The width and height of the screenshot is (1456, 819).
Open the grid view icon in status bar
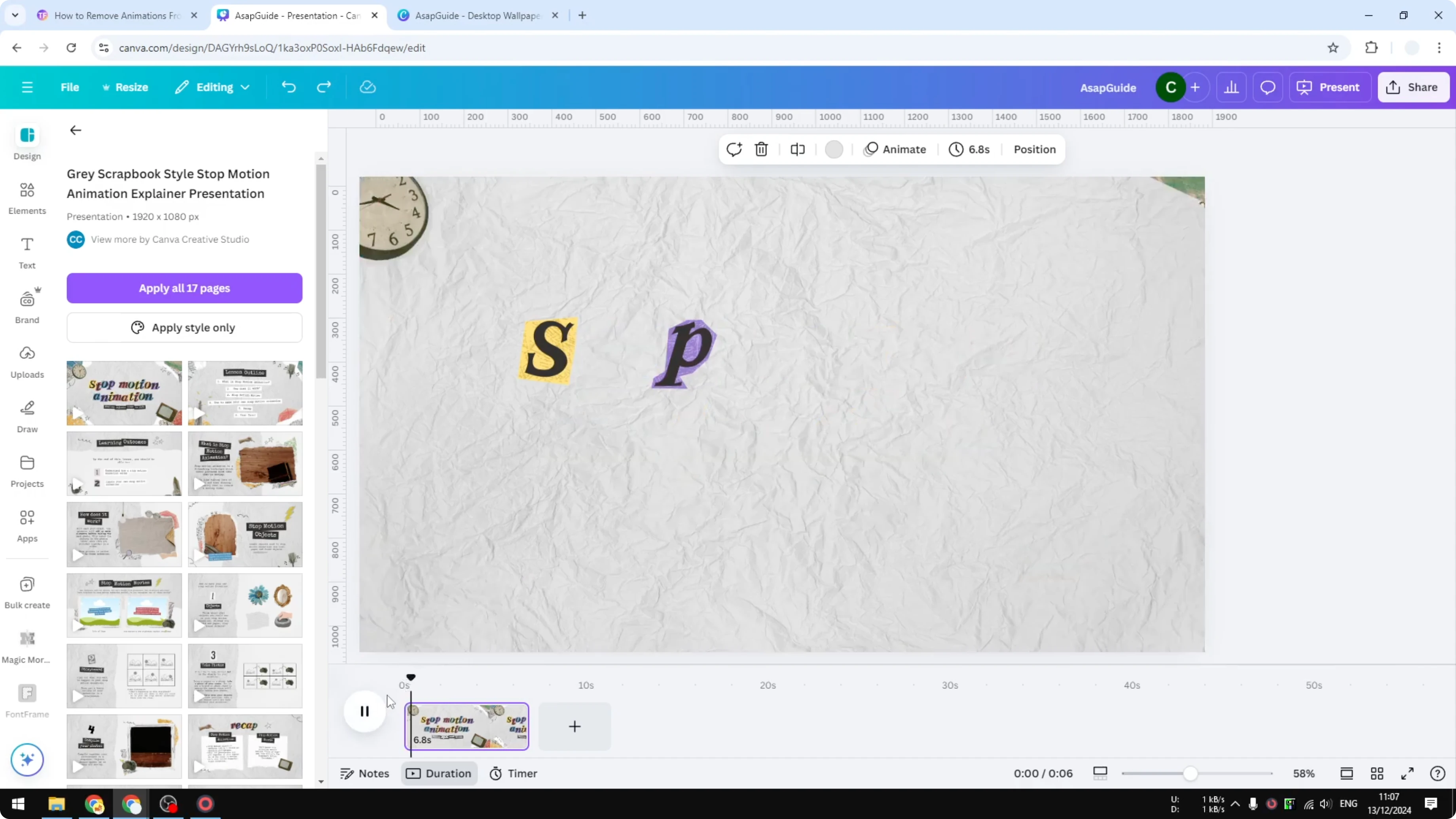[x=1377, y=773]
